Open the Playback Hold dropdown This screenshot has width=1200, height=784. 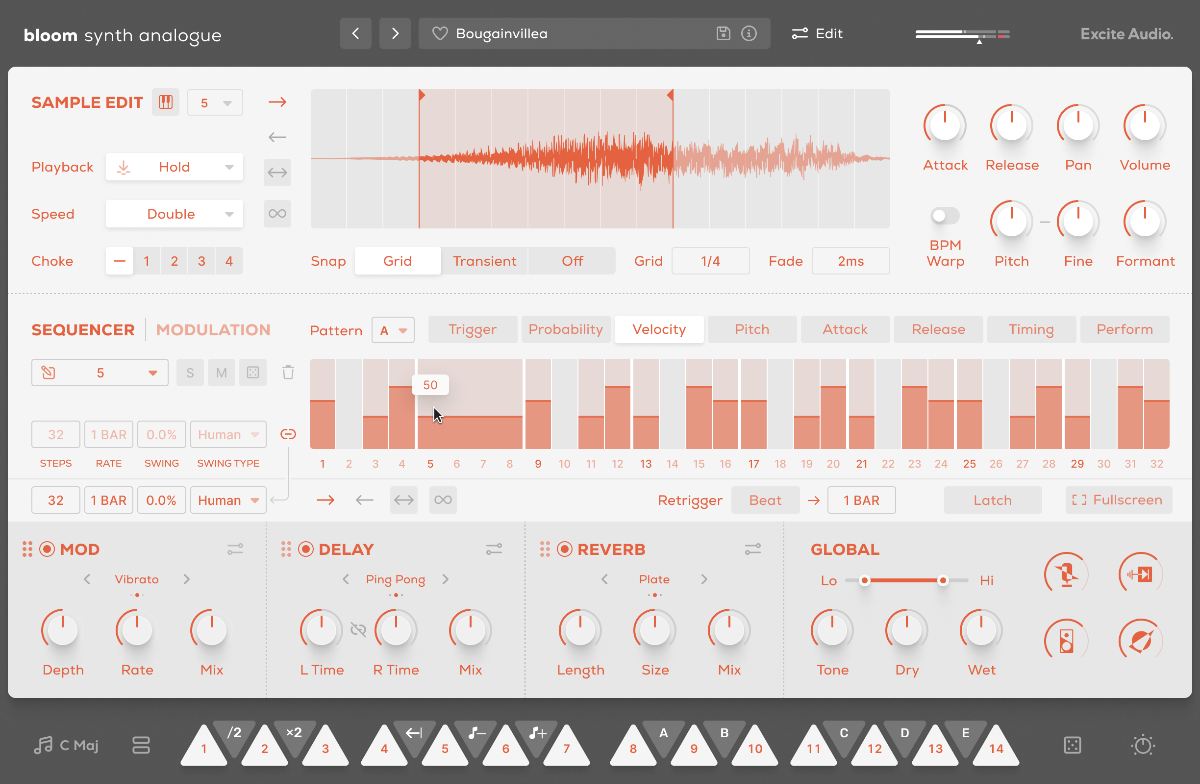[x=174, y=167]
